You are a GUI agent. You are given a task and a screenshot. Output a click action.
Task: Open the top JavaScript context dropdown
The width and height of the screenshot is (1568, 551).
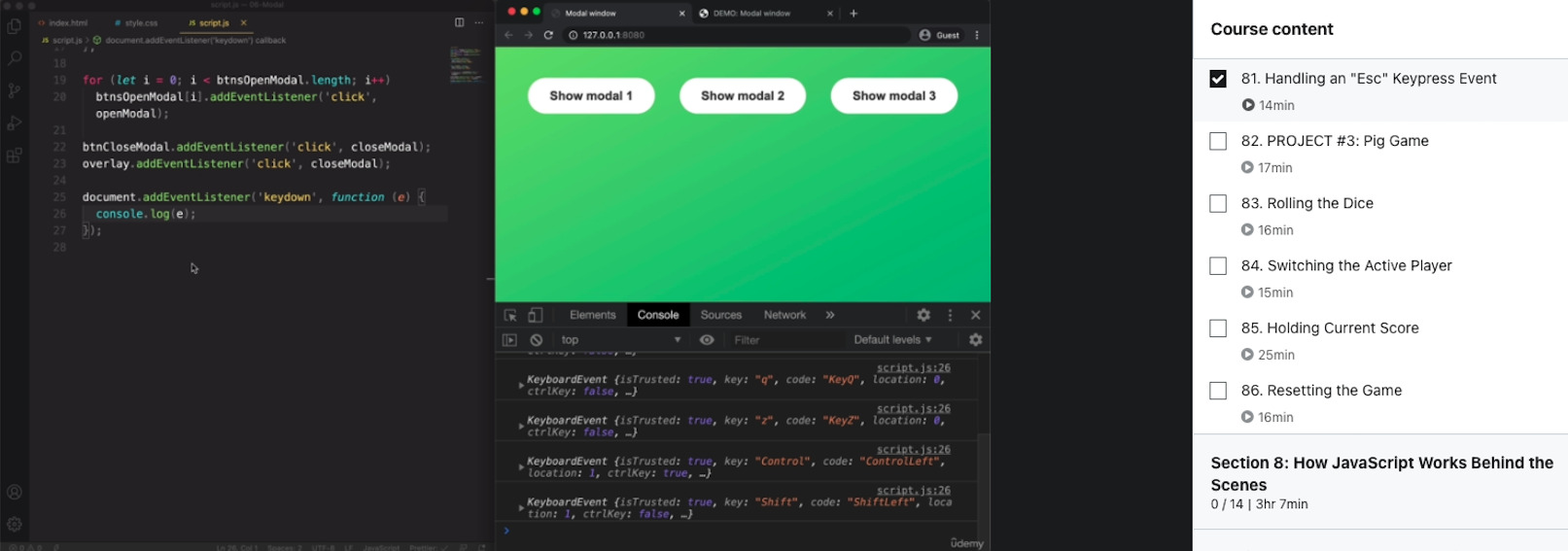620,340
